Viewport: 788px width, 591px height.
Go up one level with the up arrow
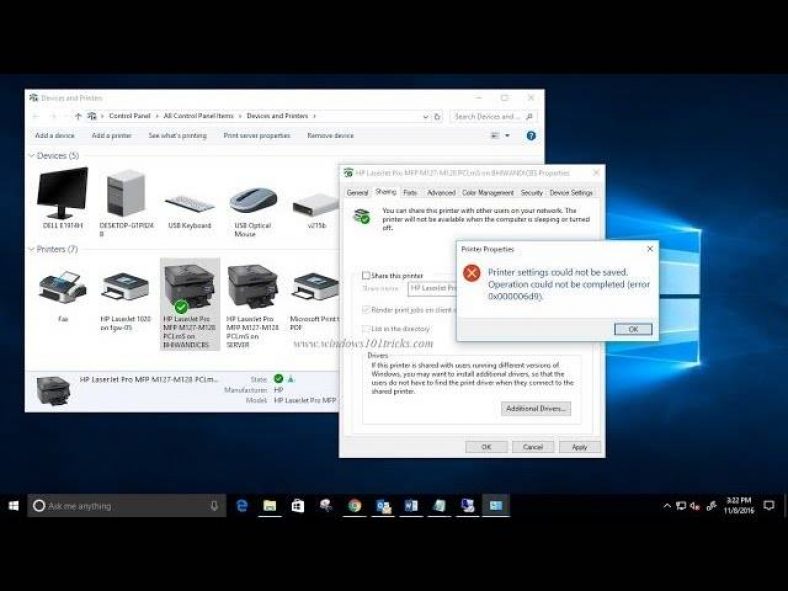coord(78,116)
